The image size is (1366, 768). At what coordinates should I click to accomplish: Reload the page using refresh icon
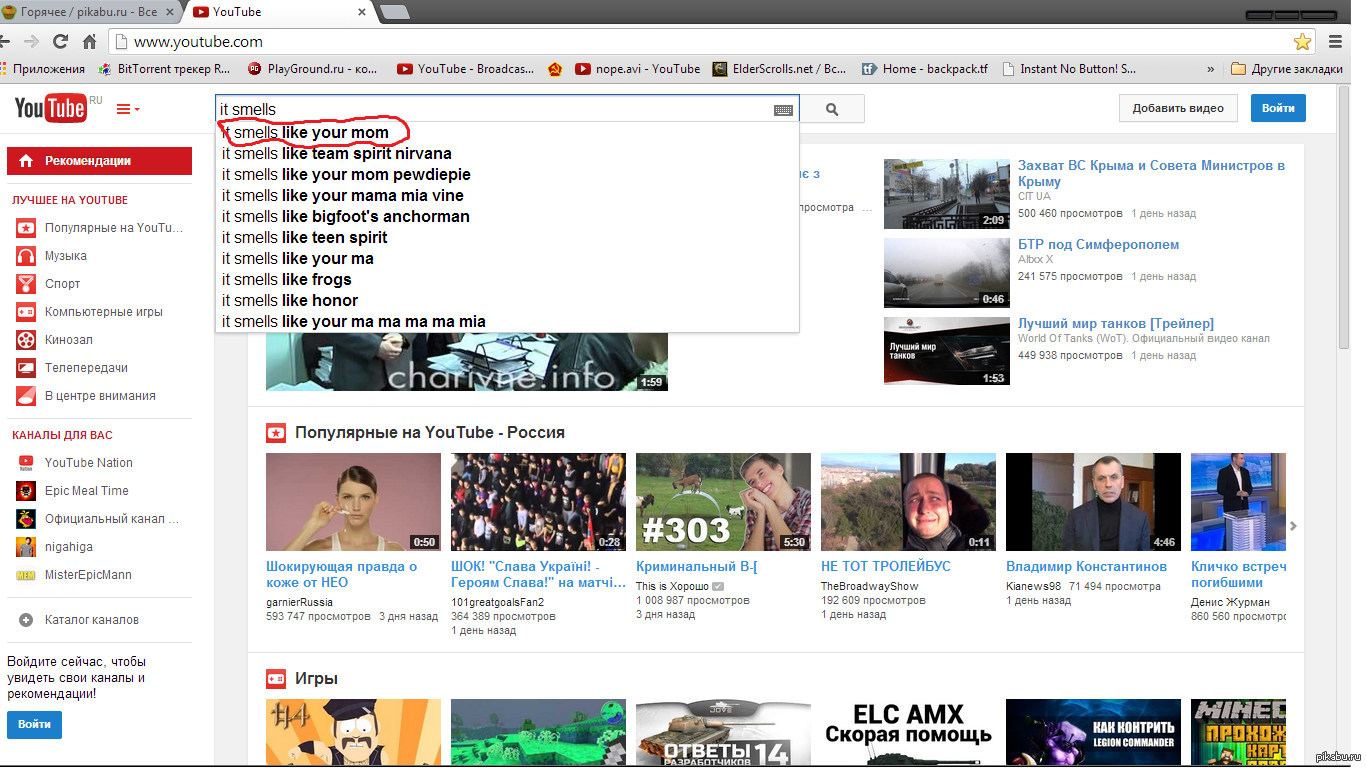(x=60, y=42)
